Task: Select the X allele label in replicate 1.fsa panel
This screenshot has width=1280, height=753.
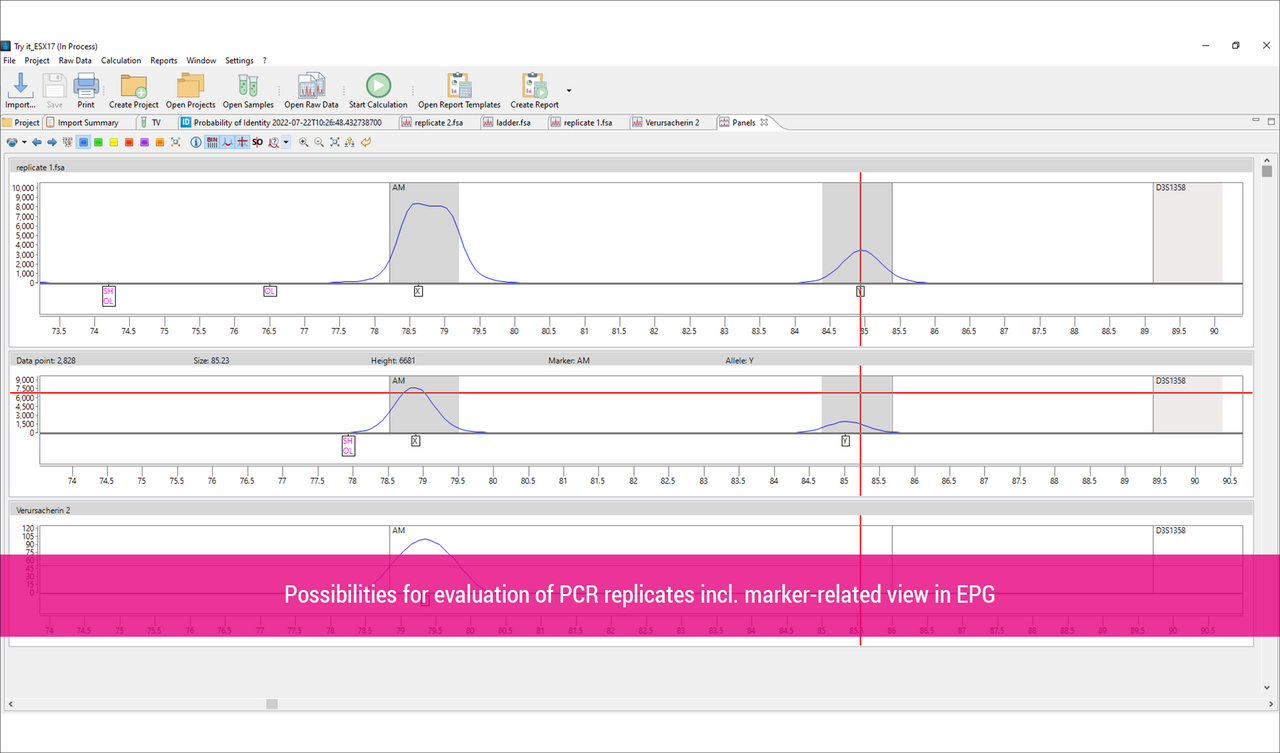Action: pyautogui.click(x=418, y=291)
